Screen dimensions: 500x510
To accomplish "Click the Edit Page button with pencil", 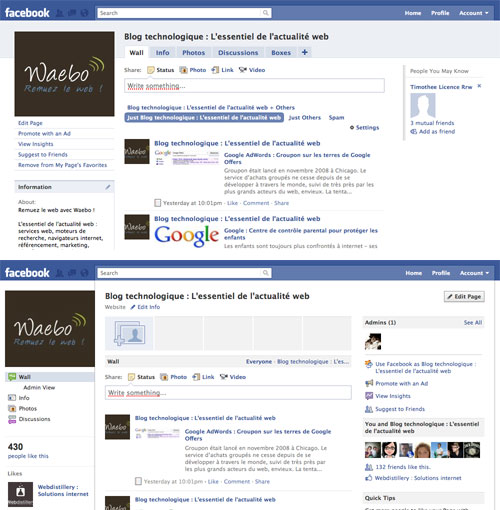I will tap(464, 297).
